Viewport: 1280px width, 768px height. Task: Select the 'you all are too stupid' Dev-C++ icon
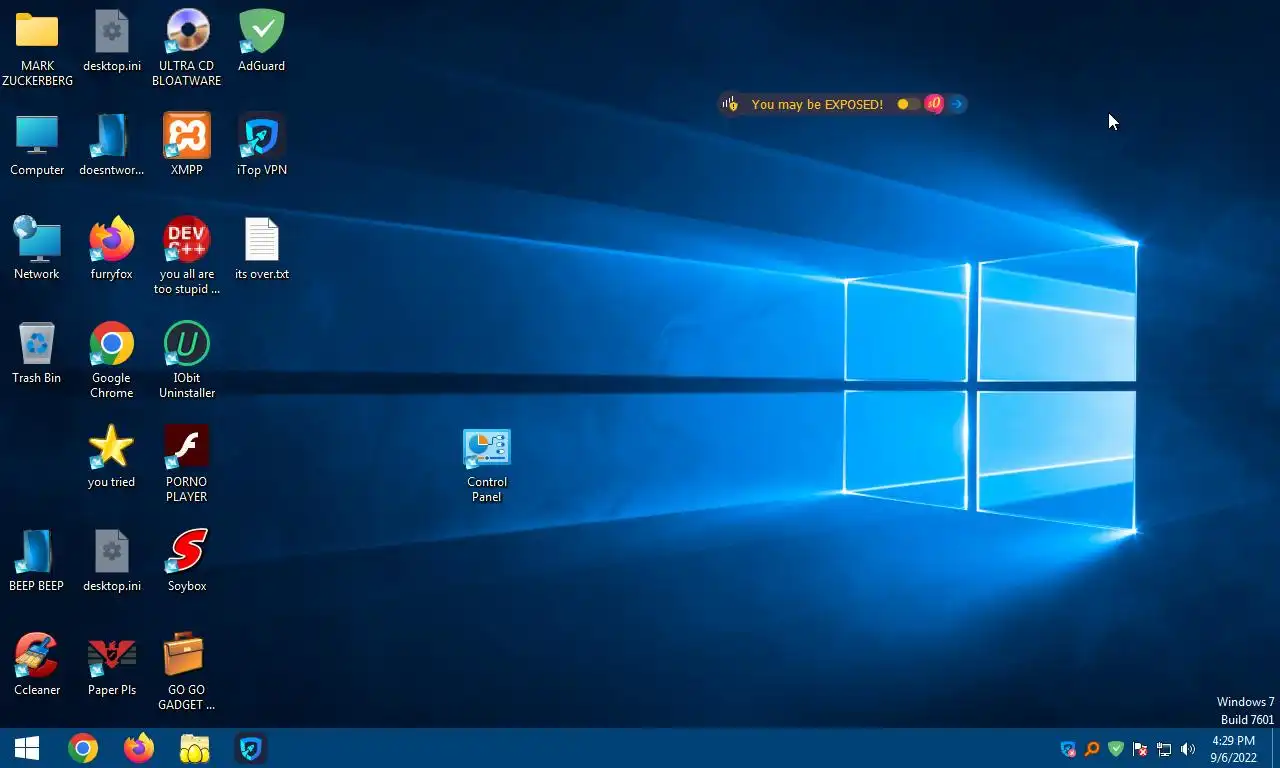click(187, 255)
